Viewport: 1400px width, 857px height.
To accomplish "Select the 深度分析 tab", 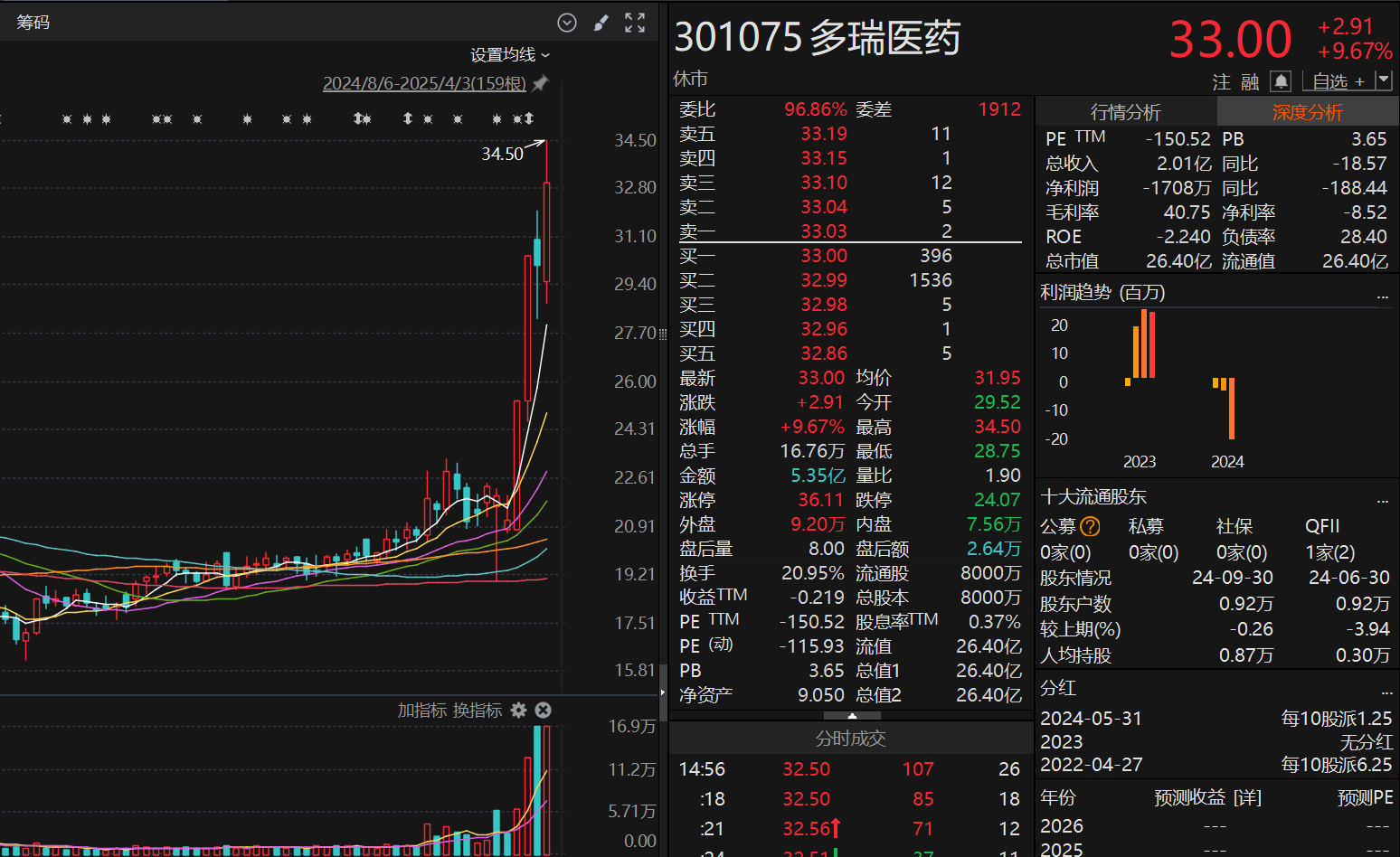I will (1307, 112).
